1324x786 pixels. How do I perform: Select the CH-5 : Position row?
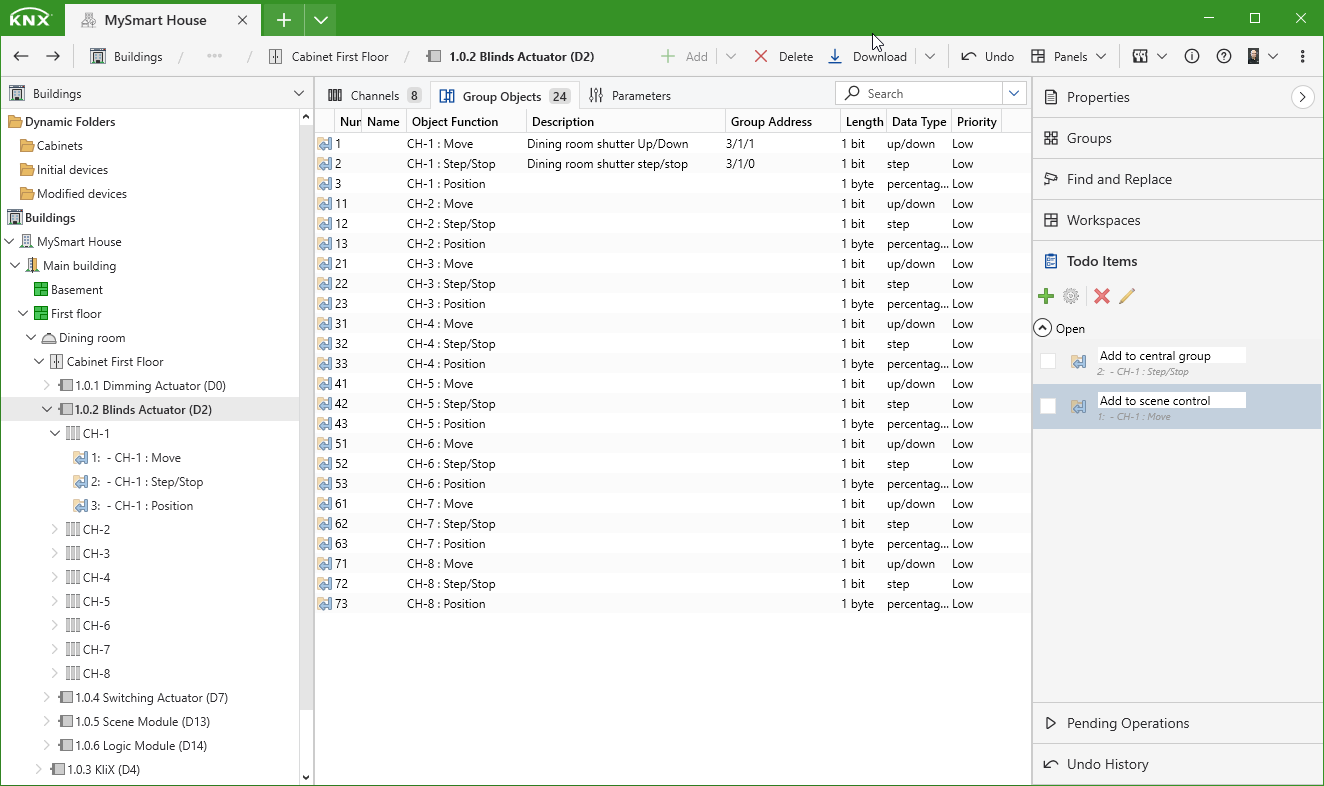tap(672, 424)
